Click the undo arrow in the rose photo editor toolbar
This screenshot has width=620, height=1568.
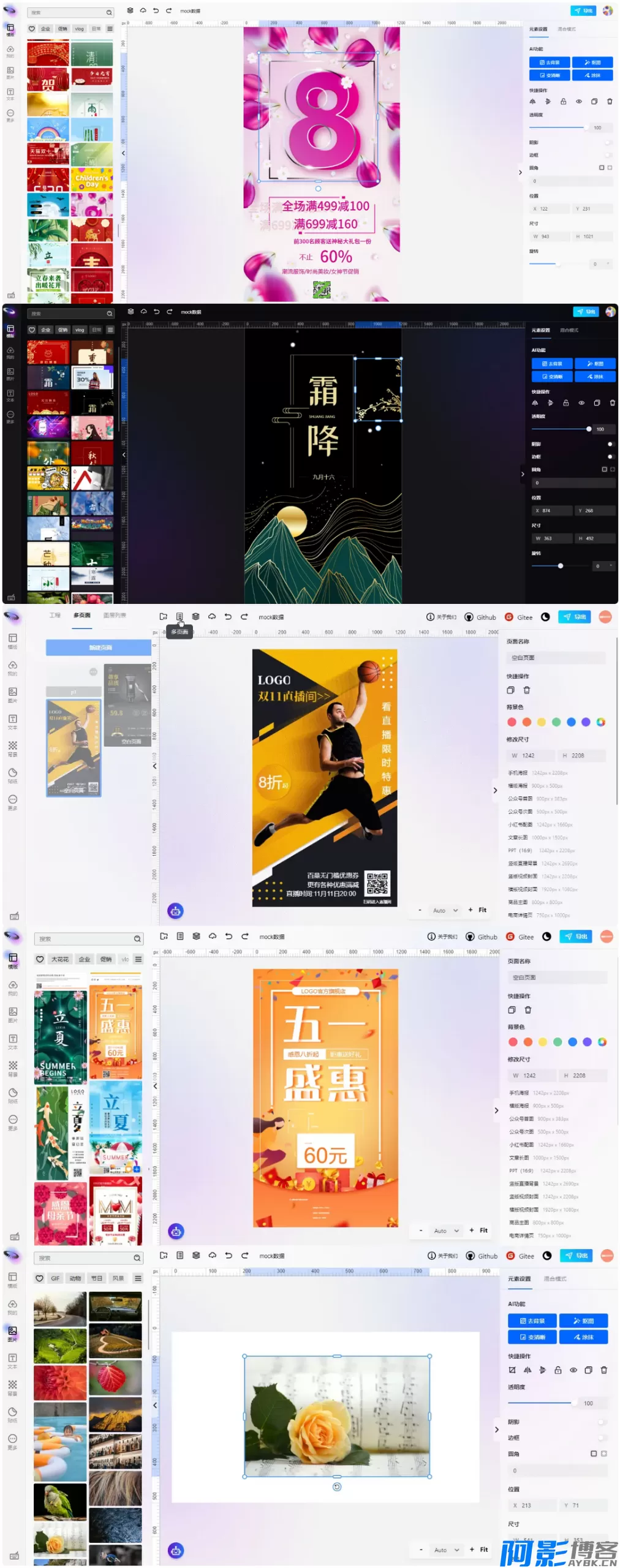click(229, 1255)
